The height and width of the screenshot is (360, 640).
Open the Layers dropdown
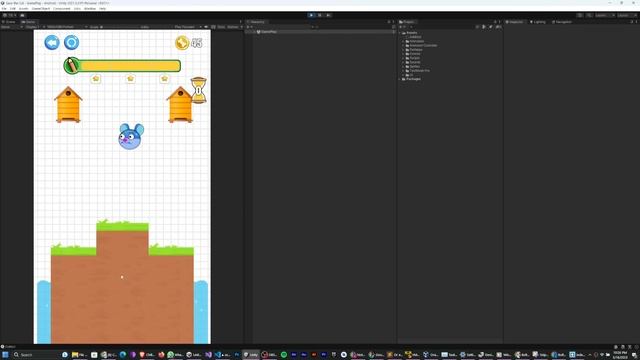(604, 15)
